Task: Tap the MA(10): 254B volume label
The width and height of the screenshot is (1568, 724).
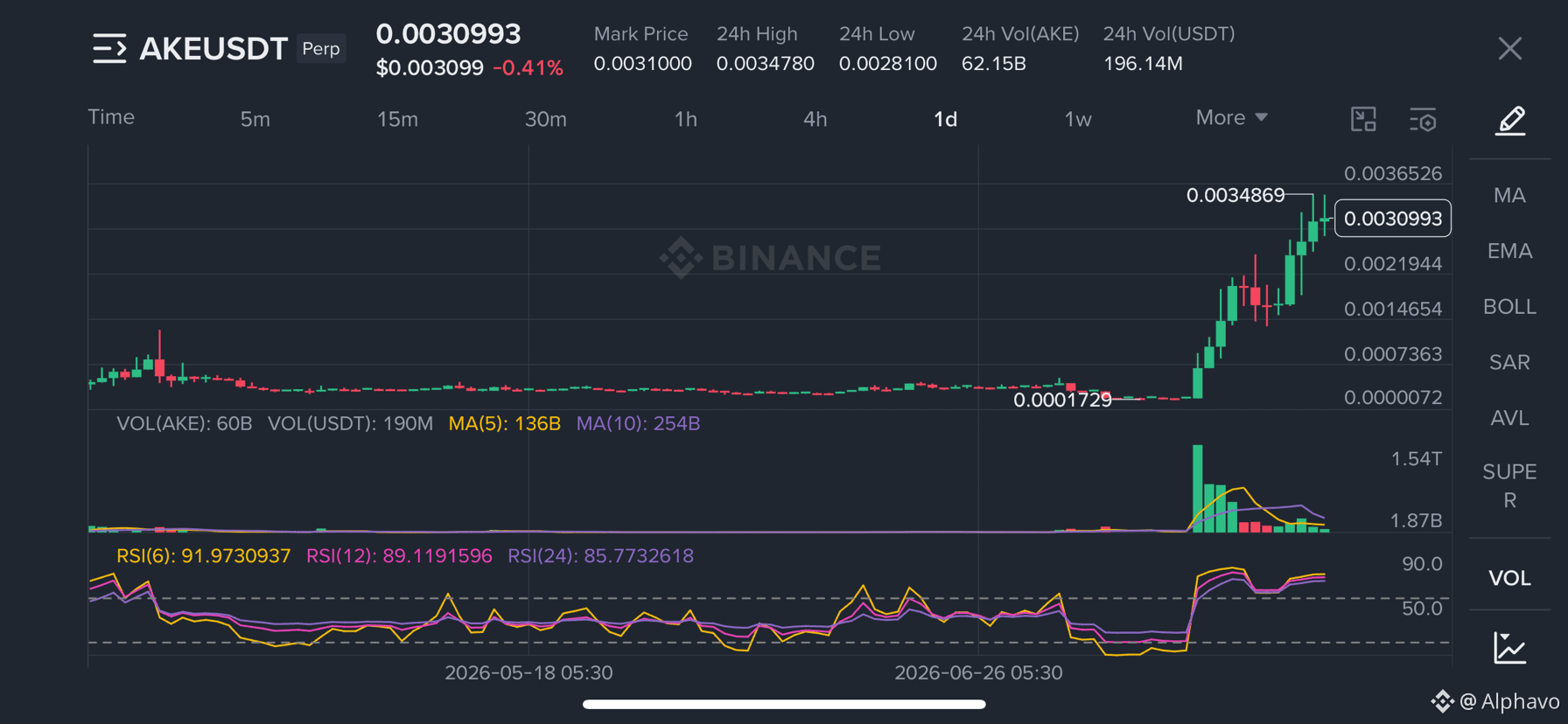Action: (x=638, y=424)
